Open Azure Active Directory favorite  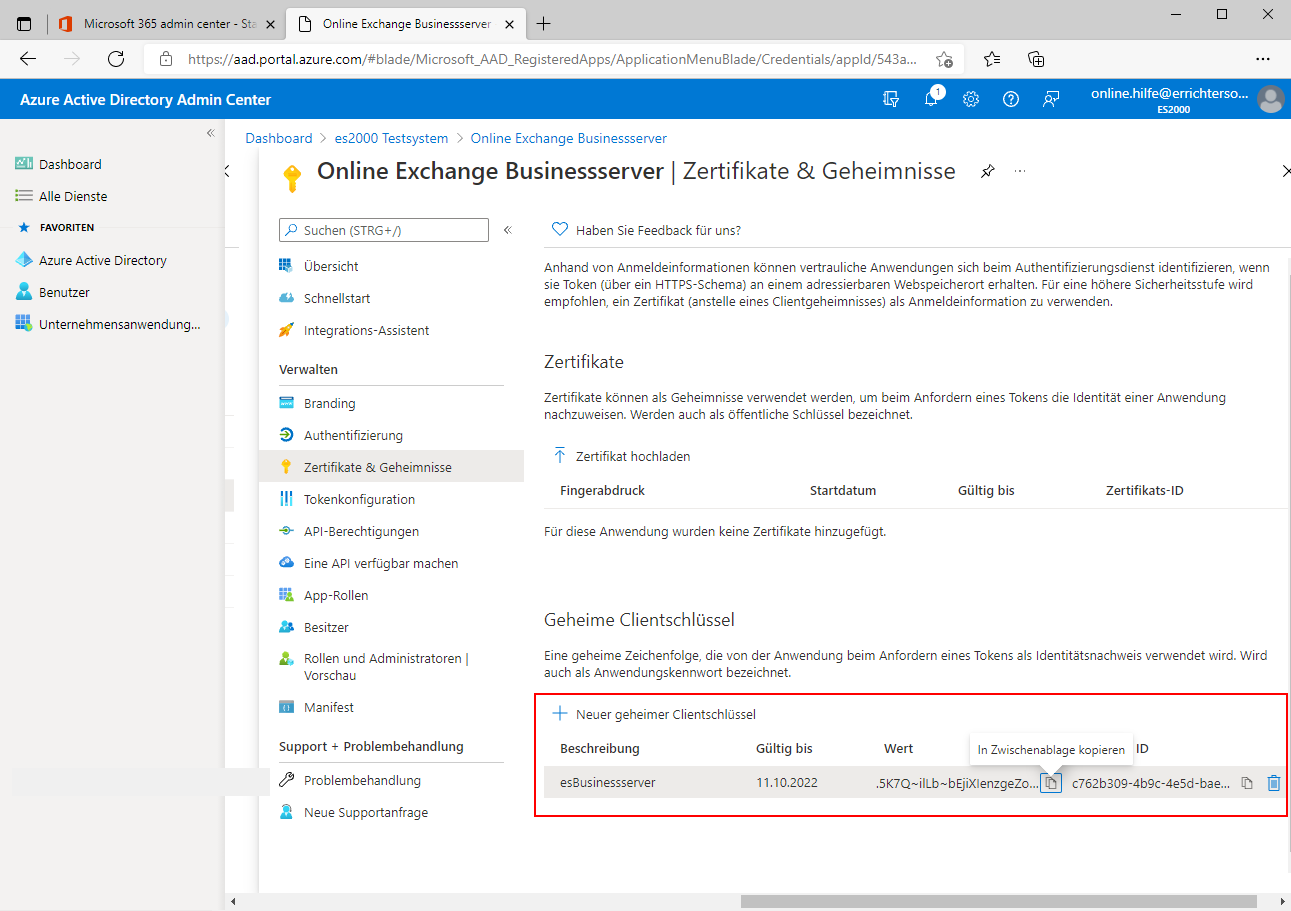tap(102, 260)
